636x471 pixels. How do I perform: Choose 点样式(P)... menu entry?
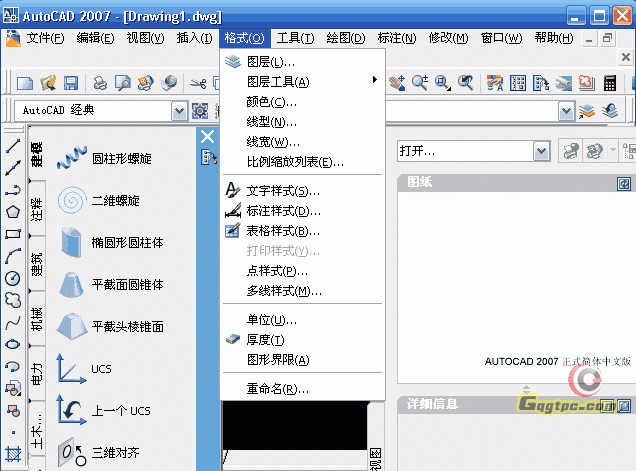point(303,271)
